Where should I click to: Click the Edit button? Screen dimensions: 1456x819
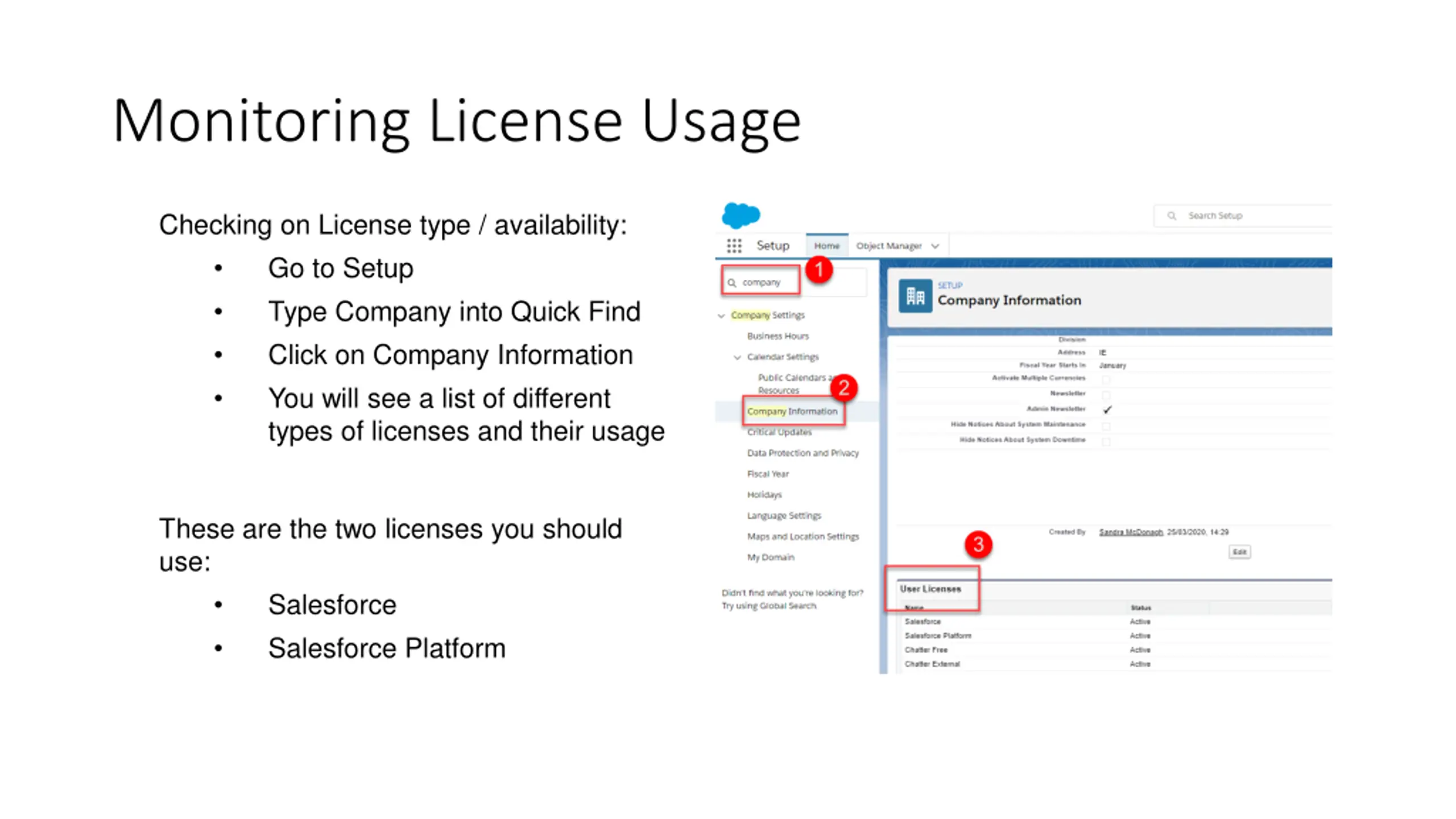pyautogui.click(x=1239, y=552)
